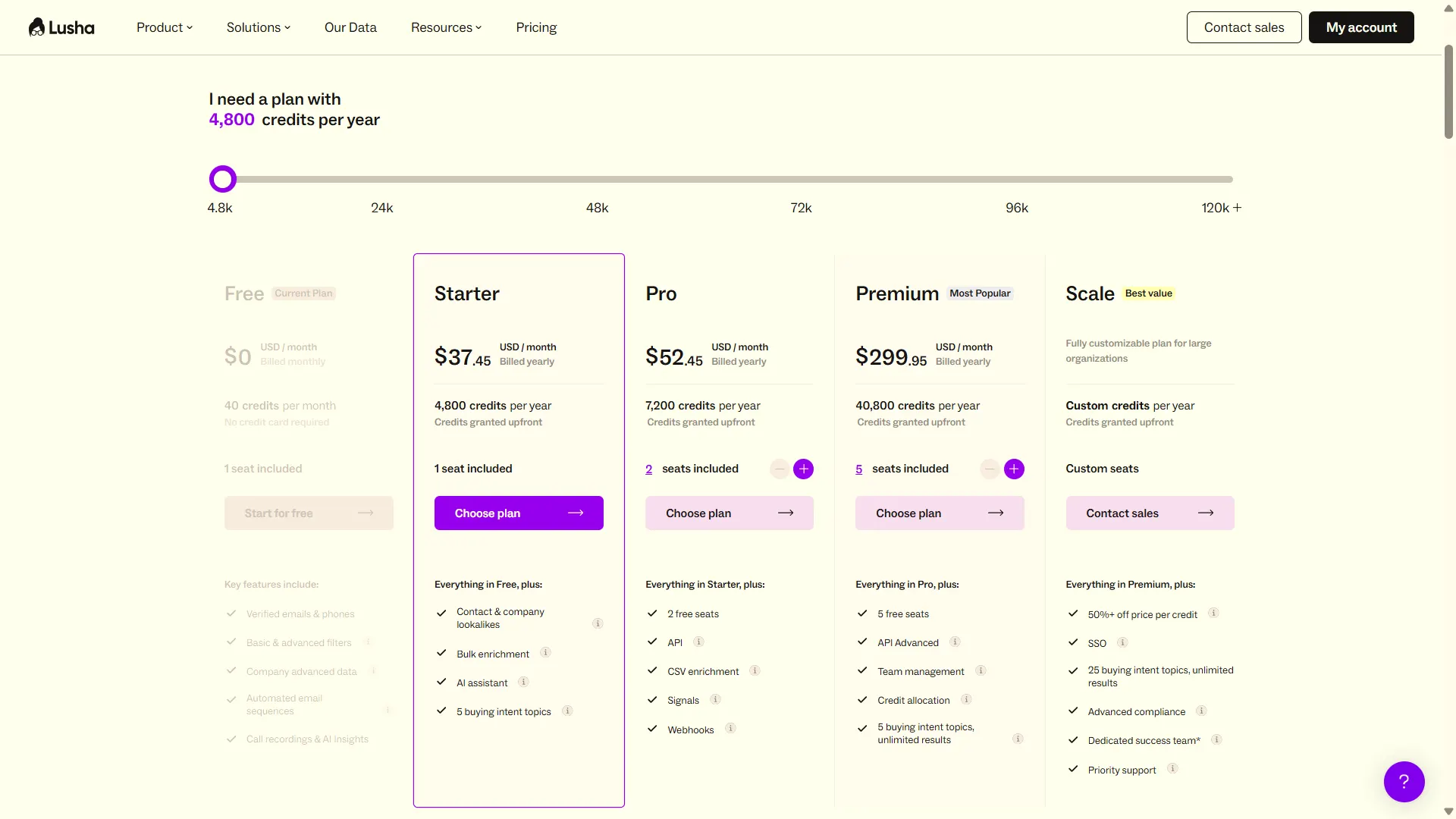Click the 48k slider label

(597, 208)
